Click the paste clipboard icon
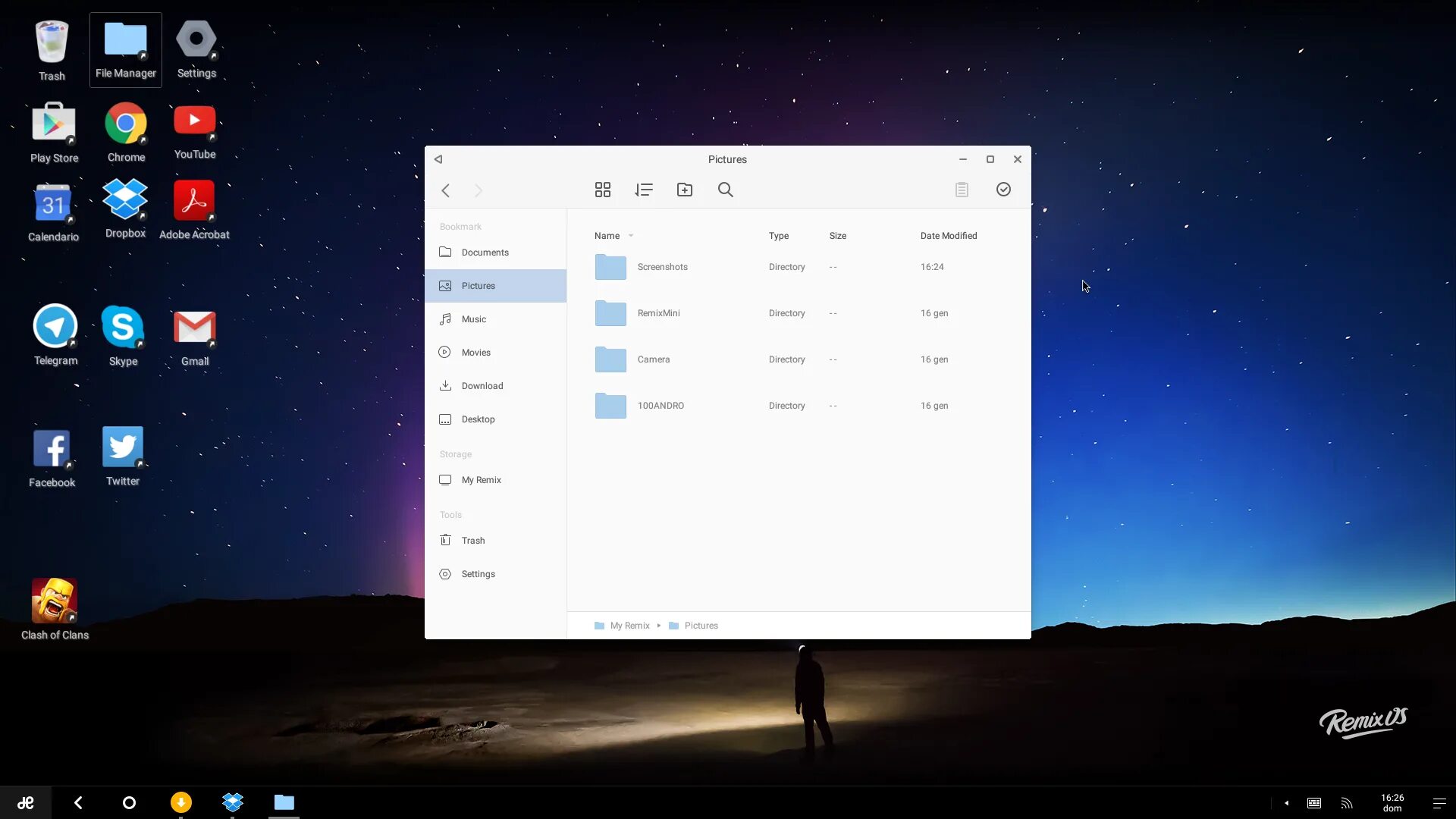The width and height of the screenshot is (1456, 819). [x=962, y=190]
